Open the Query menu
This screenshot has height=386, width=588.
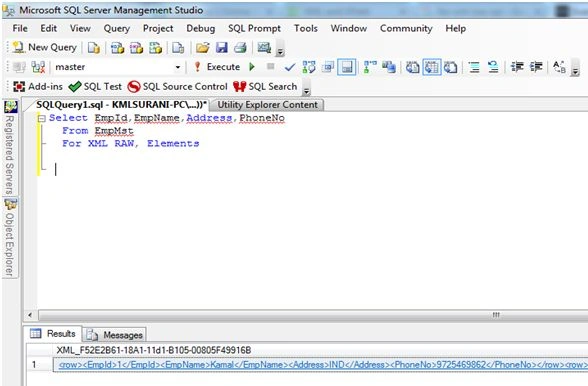pyautogui.click(x=117, y=29)
